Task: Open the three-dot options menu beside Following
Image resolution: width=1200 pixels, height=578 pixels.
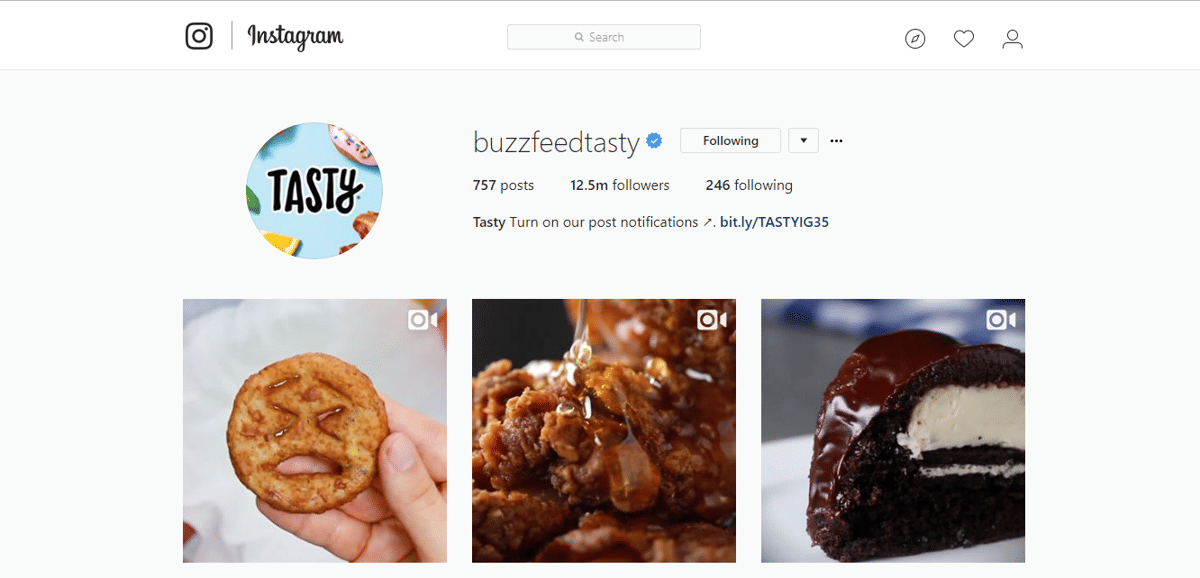Action: pyautogui.click(x=836, y=141)
